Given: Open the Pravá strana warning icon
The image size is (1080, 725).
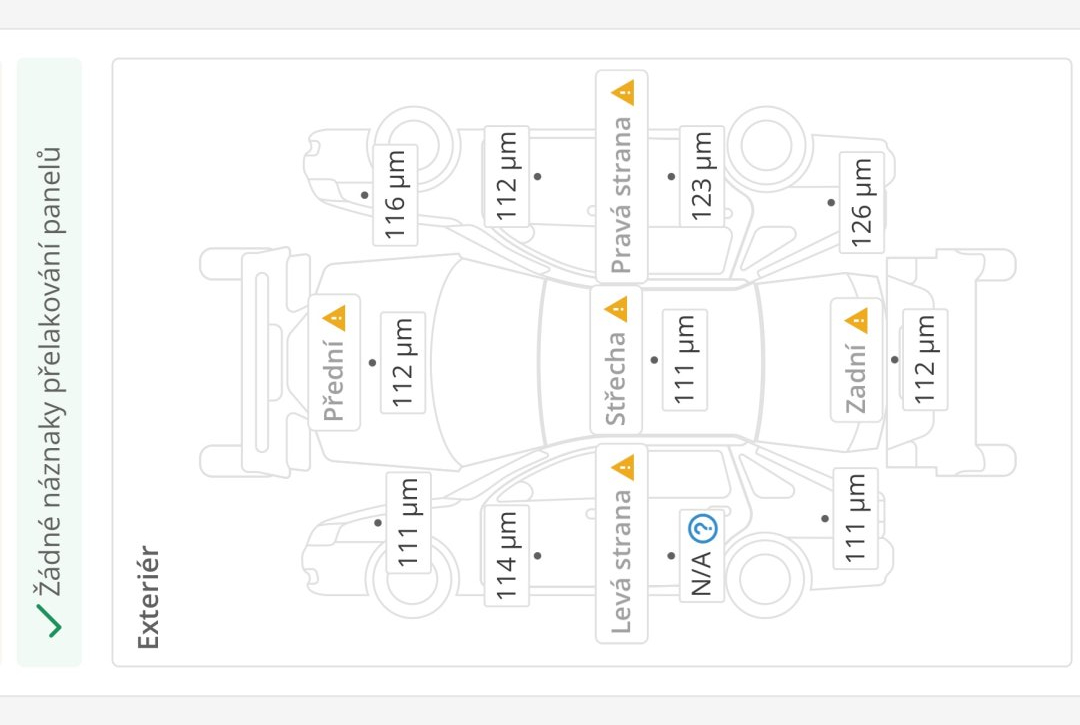Looking at the screenshot, I should [x=623, y=94].
